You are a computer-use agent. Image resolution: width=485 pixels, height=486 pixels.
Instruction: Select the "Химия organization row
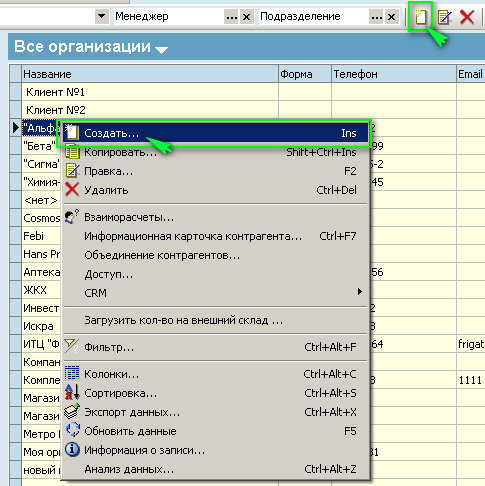pyautogui.click(x=42, y=182)
